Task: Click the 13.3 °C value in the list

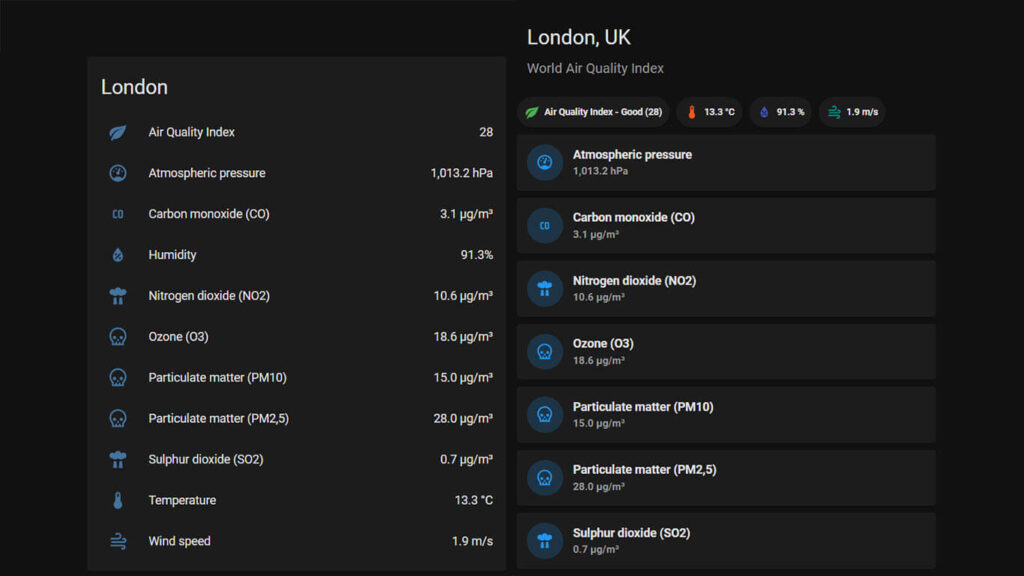Action: point(474,500)
